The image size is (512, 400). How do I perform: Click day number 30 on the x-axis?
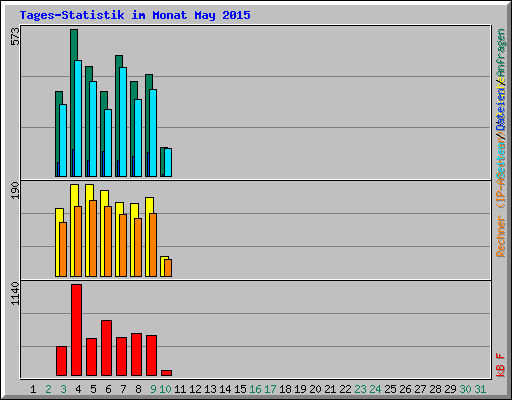[x=465, y=389]
